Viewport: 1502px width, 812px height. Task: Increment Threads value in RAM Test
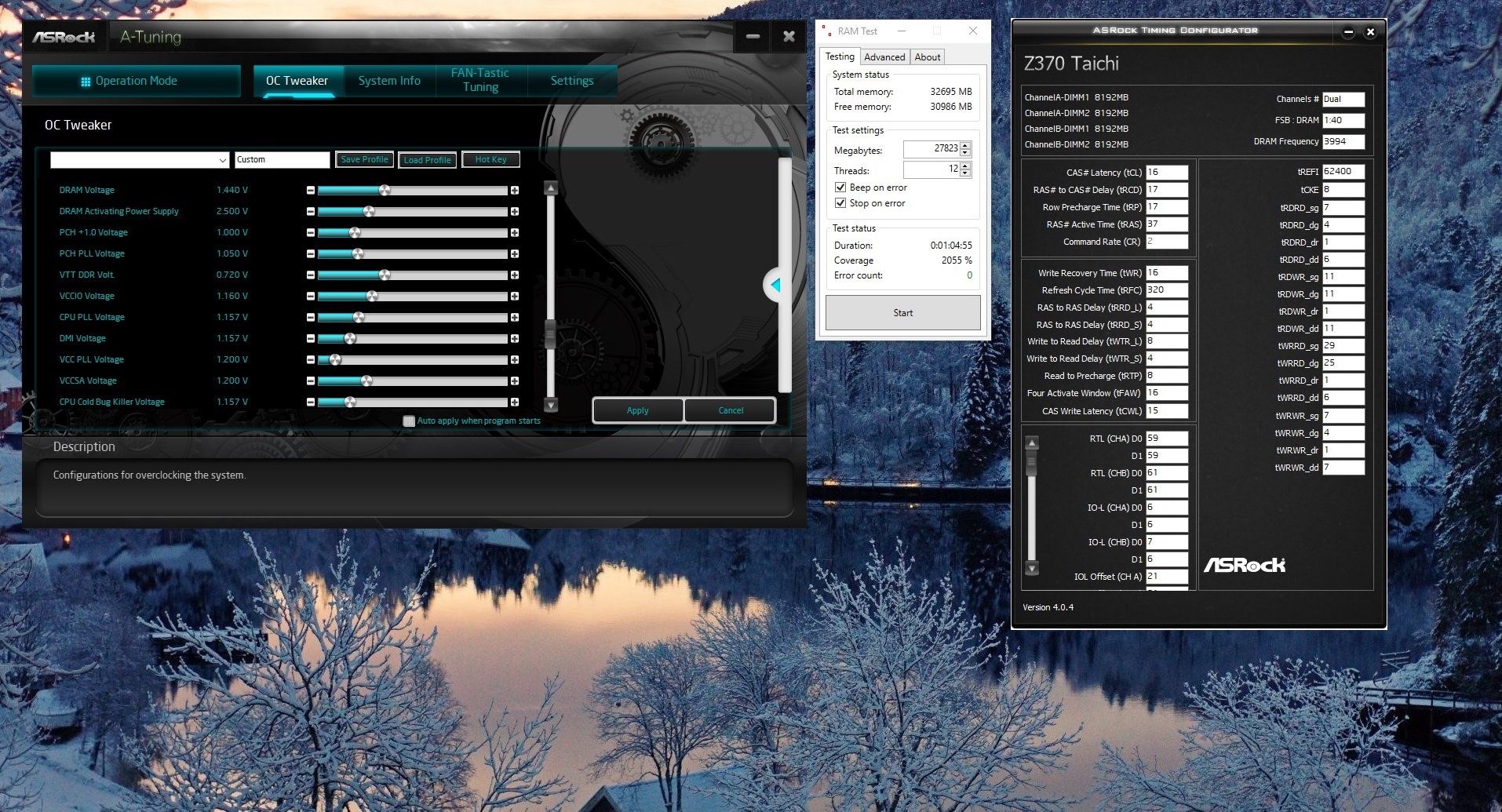pos(965,166)
